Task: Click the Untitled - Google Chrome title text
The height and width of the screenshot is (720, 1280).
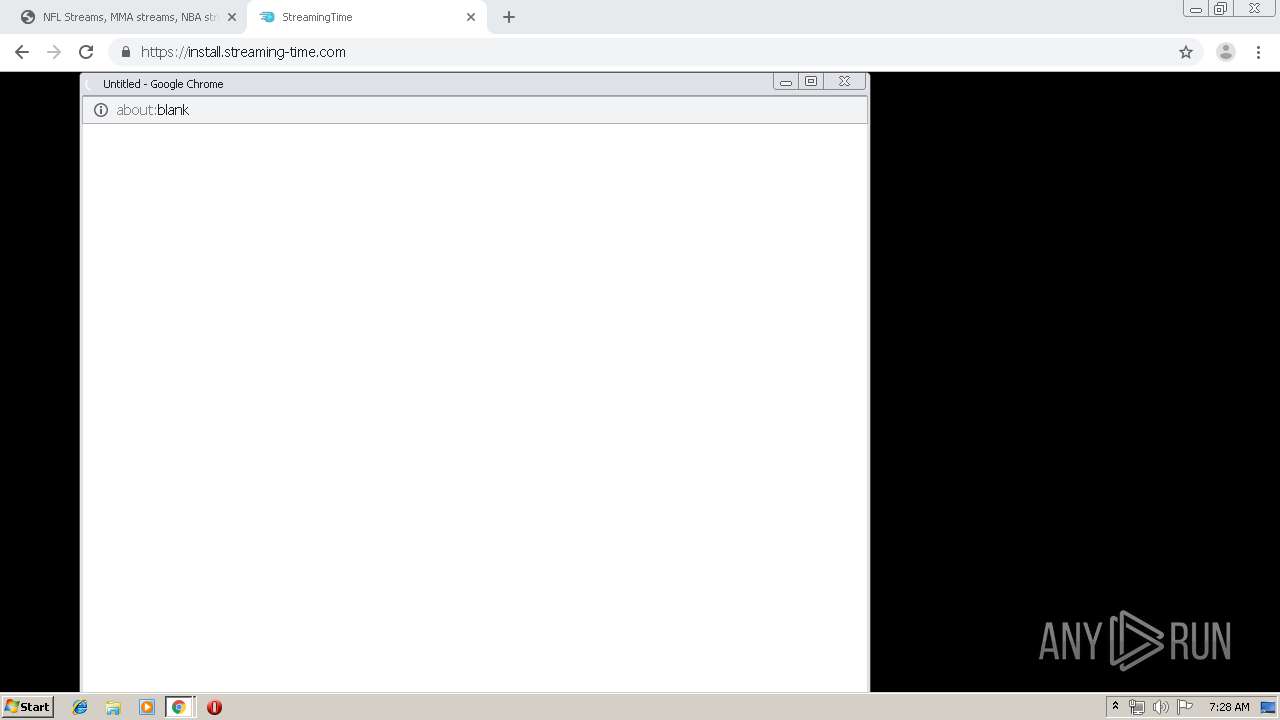Action: (163, 84)
